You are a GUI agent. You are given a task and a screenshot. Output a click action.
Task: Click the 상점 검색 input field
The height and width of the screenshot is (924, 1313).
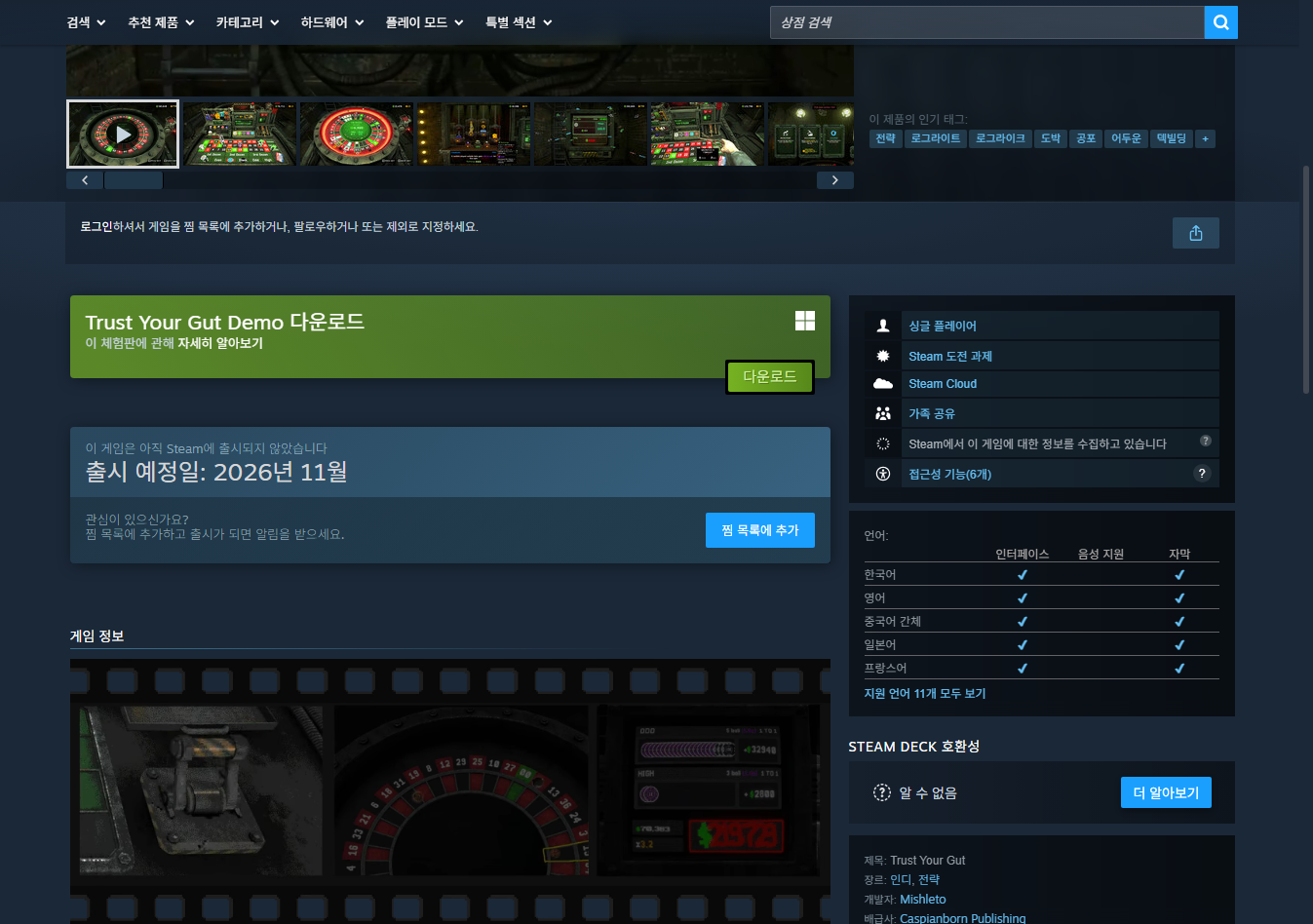tap(987, 22)
